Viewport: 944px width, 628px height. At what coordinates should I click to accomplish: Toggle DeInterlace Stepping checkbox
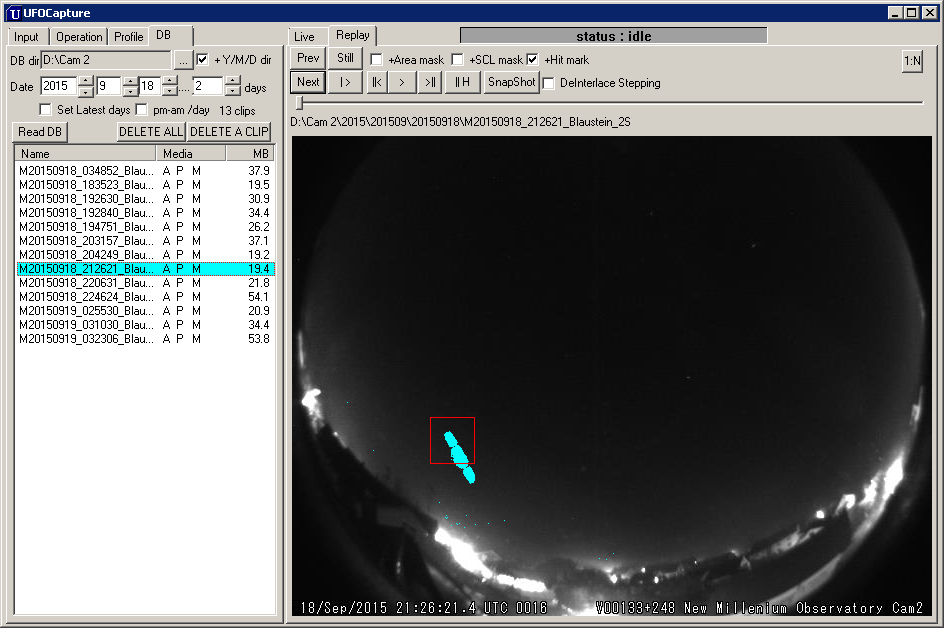click(x=548, y=83)
